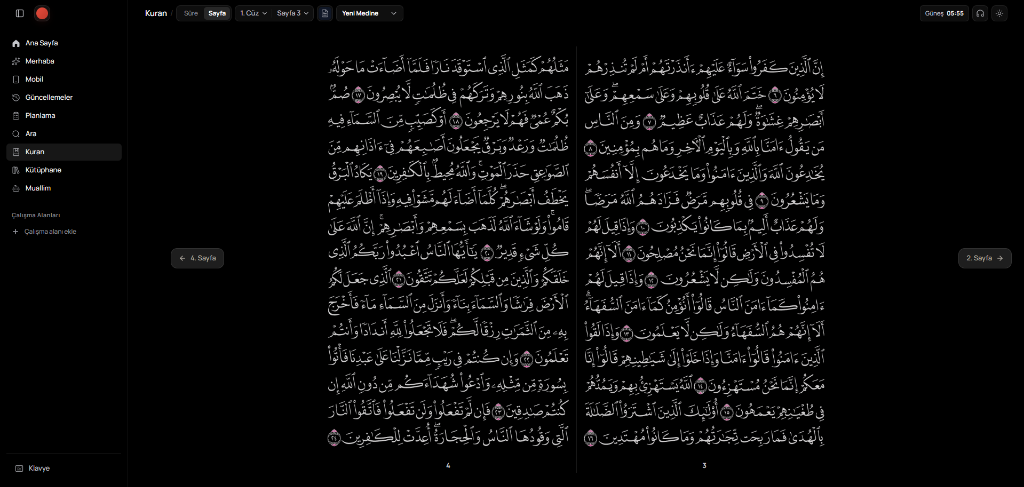Switch to the Süre tab
Screen dimensions: 1024x487
[x=191, y=13]
